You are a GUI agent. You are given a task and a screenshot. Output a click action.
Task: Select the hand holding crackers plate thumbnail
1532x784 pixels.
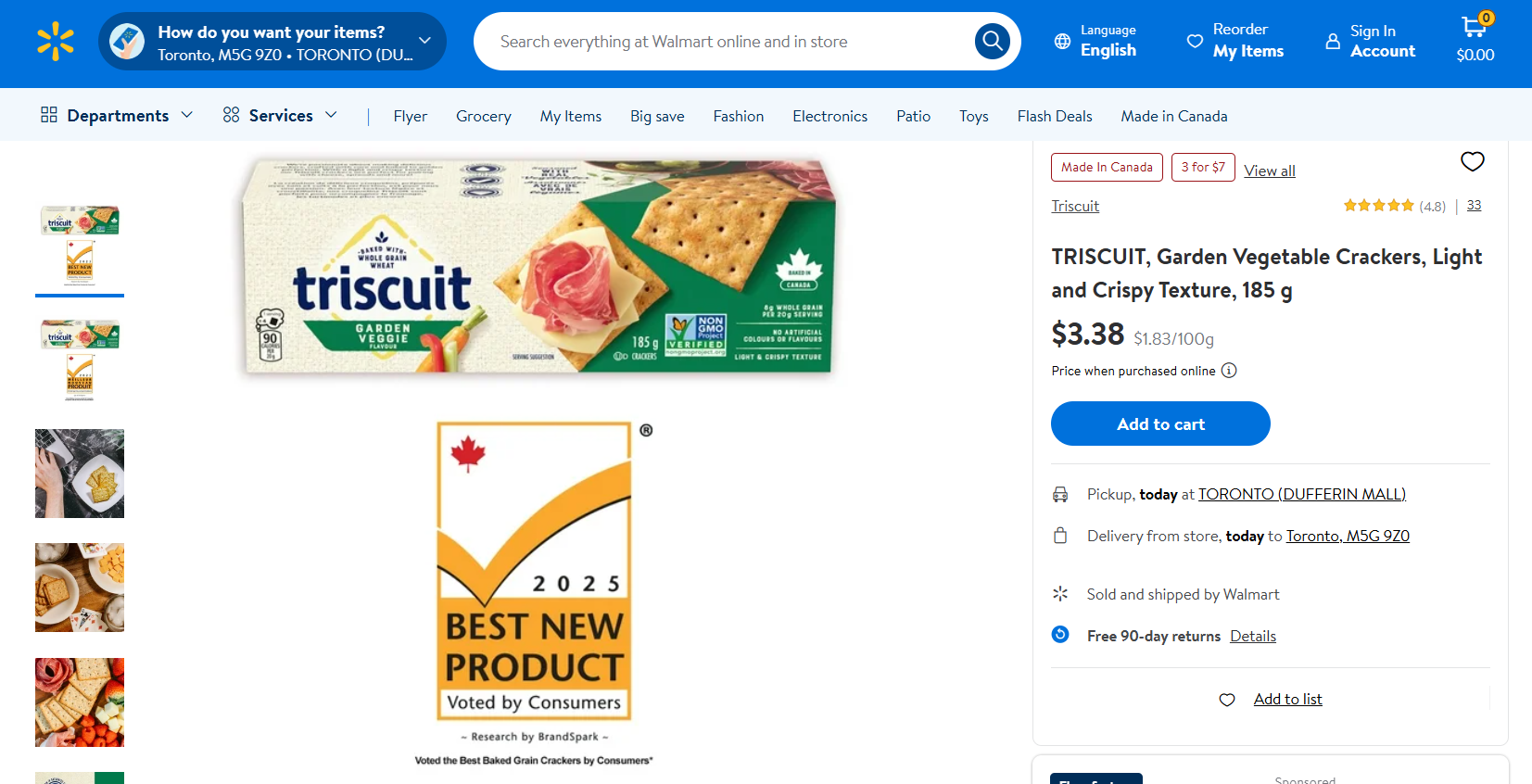80,474
